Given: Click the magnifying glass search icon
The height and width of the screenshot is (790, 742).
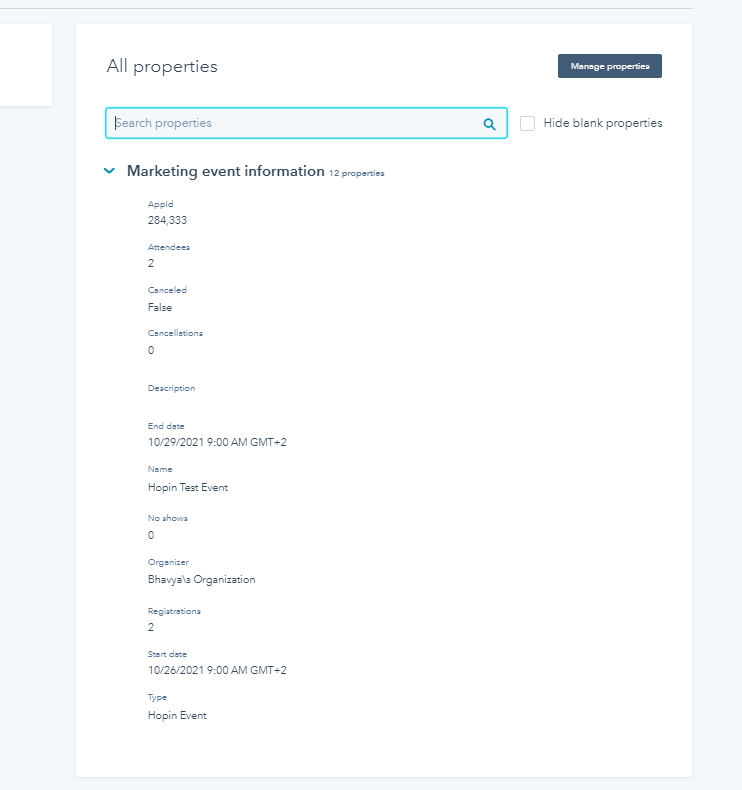Looking at the screenshot, I should 489,124.
